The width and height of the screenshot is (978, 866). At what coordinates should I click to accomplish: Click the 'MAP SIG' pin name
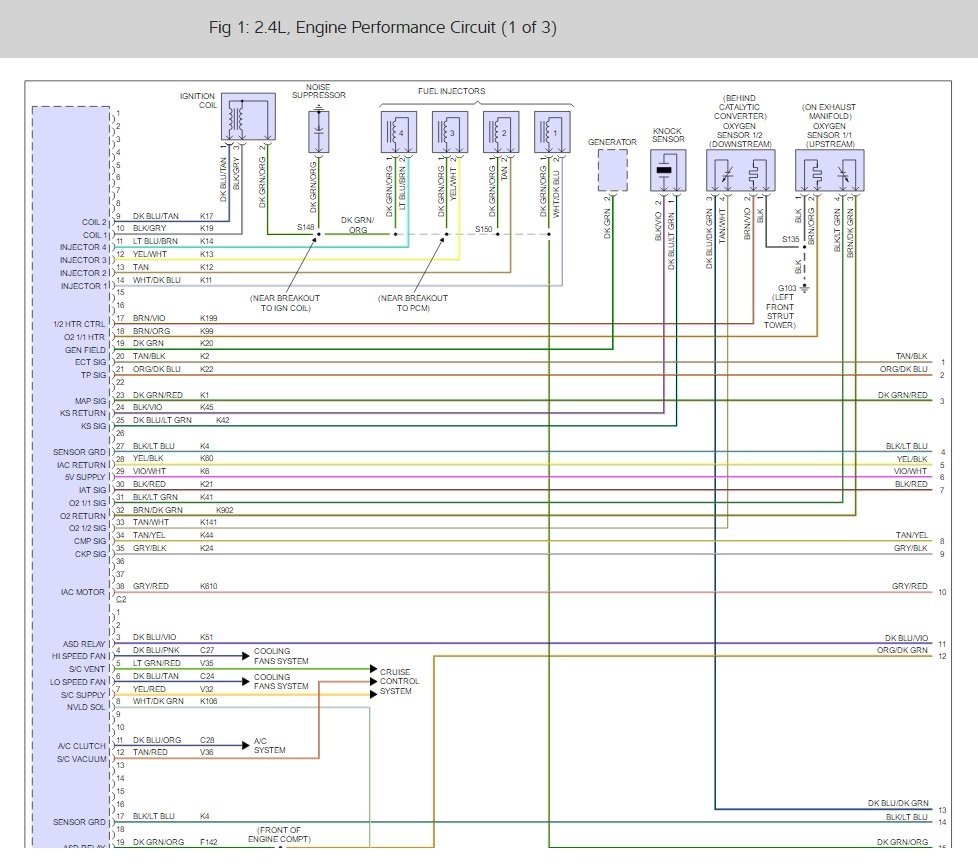click(x=90, y=401)
